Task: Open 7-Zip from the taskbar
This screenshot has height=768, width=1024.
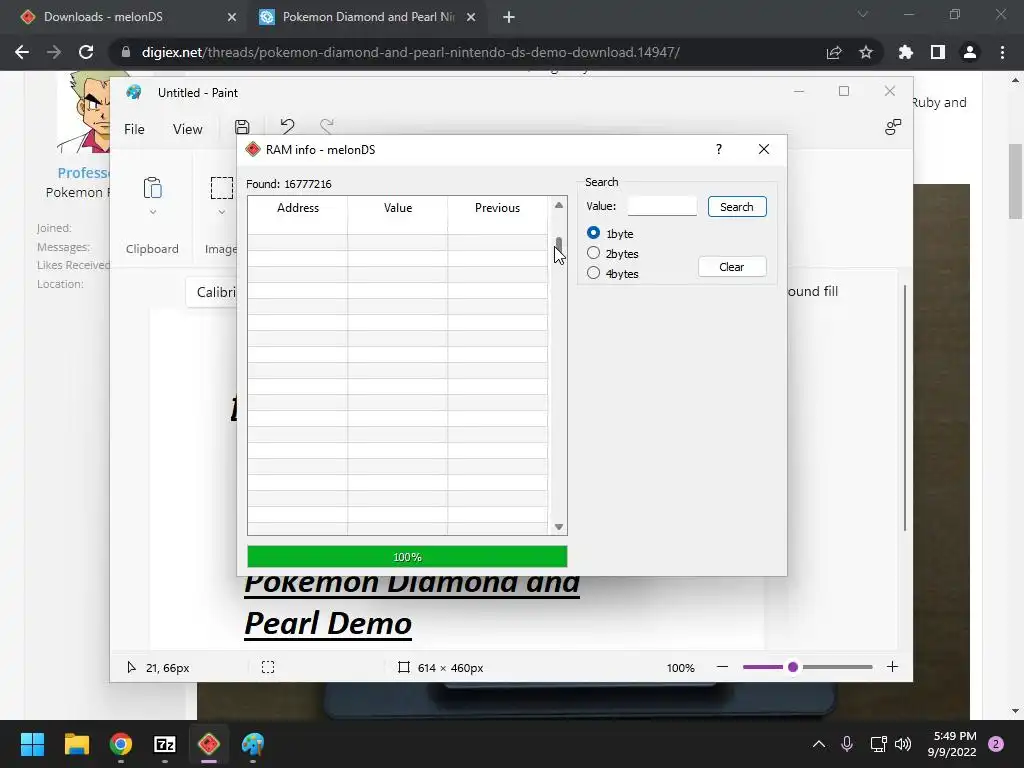Action: pyautogui.click(x=165, y=744)
